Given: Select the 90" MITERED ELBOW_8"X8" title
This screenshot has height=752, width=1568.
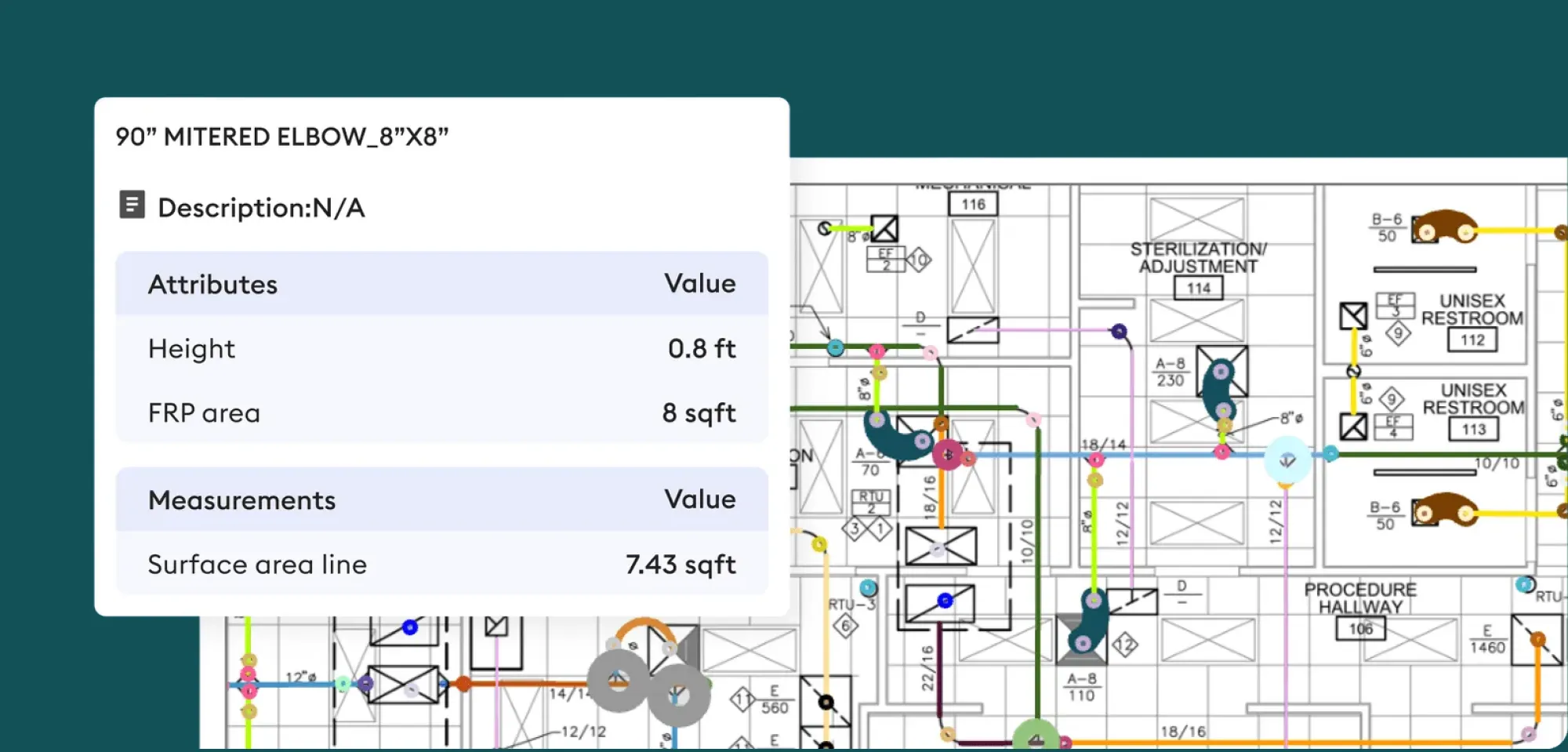Looking at the screenshot, I should [x=282, y=136].
